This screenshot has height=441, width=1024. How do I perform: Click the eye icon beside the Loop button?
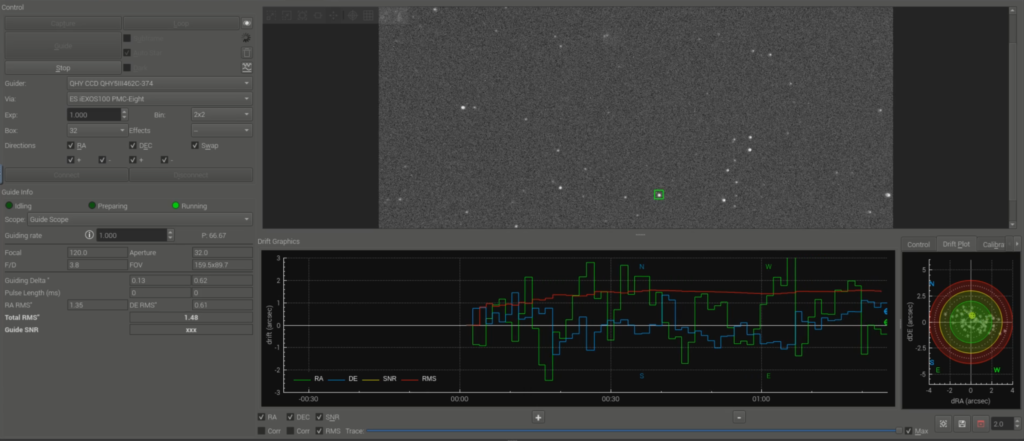pos(247,23)
